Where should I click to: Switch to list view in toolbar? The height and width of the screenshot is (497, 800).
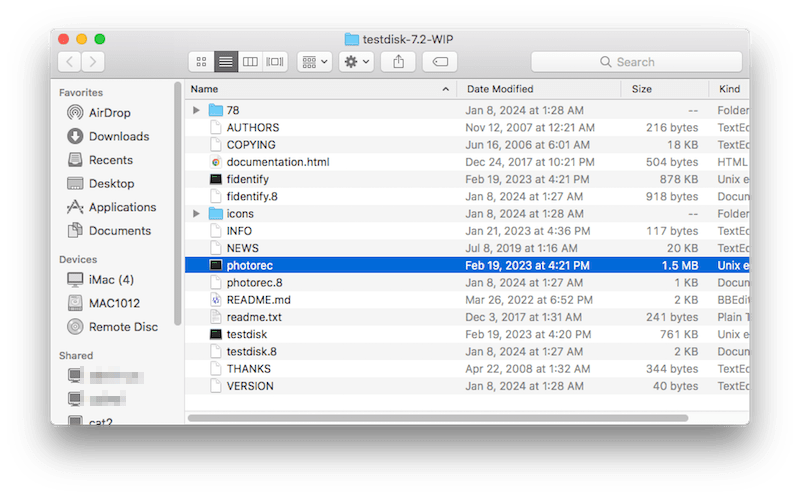coord(226,62)
